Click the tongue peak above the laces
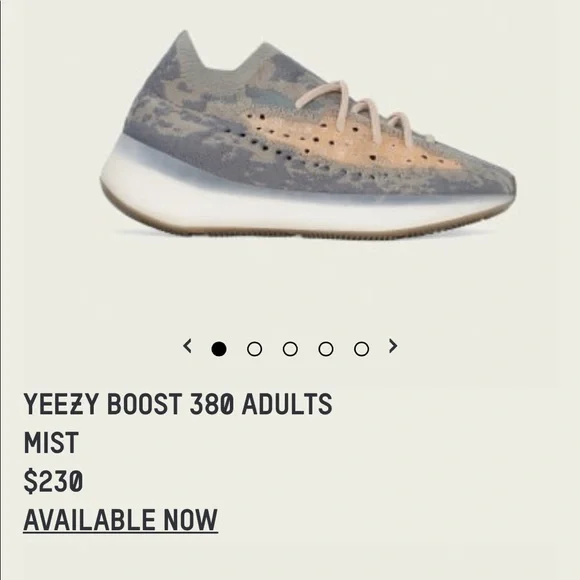Viewport: 580px width, 580px height. pyautogui.click(x=264, y=55)
